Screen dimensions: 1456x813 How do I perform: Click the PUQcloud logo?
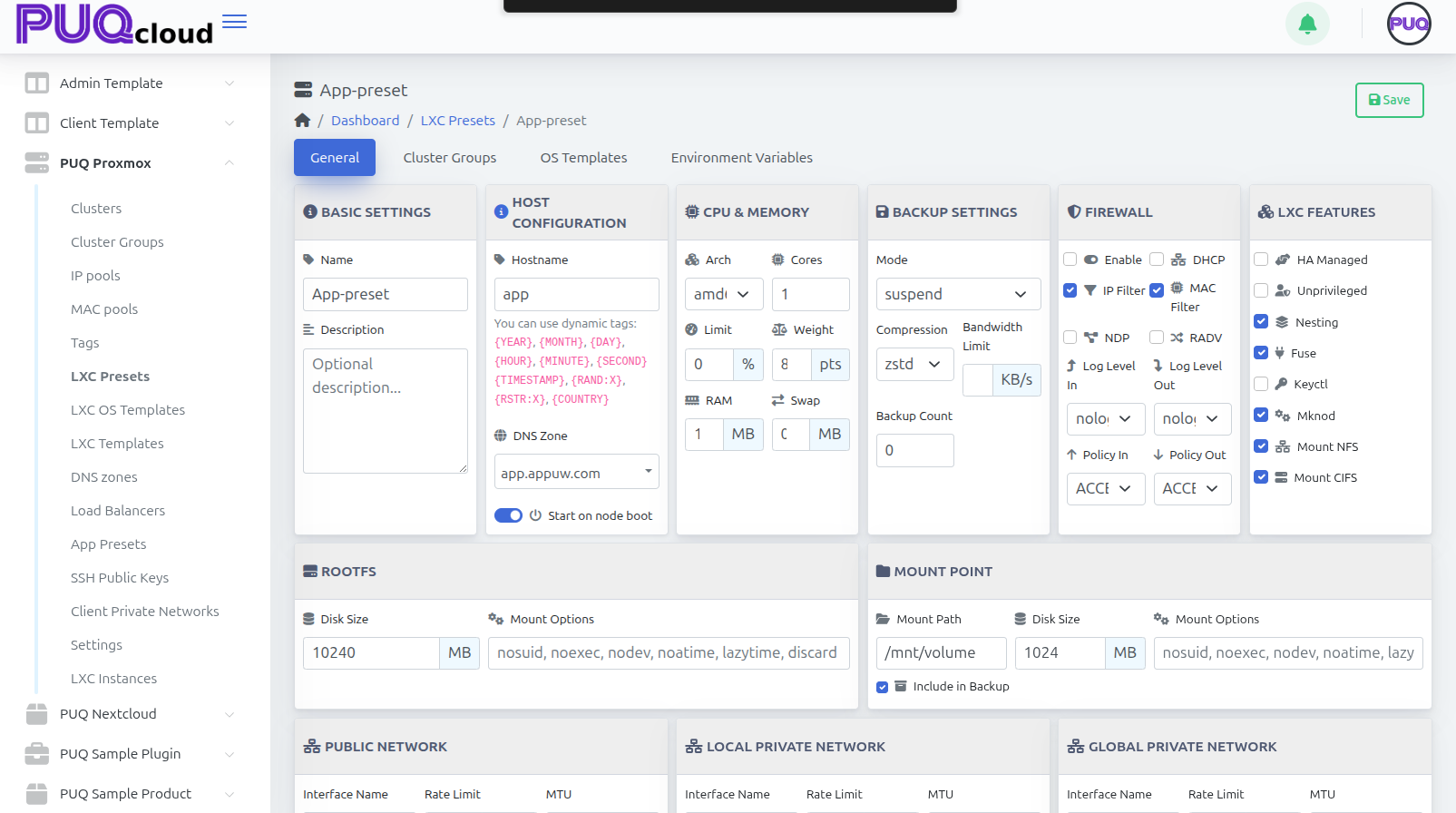pyautogui.click(x=114, y=24)
